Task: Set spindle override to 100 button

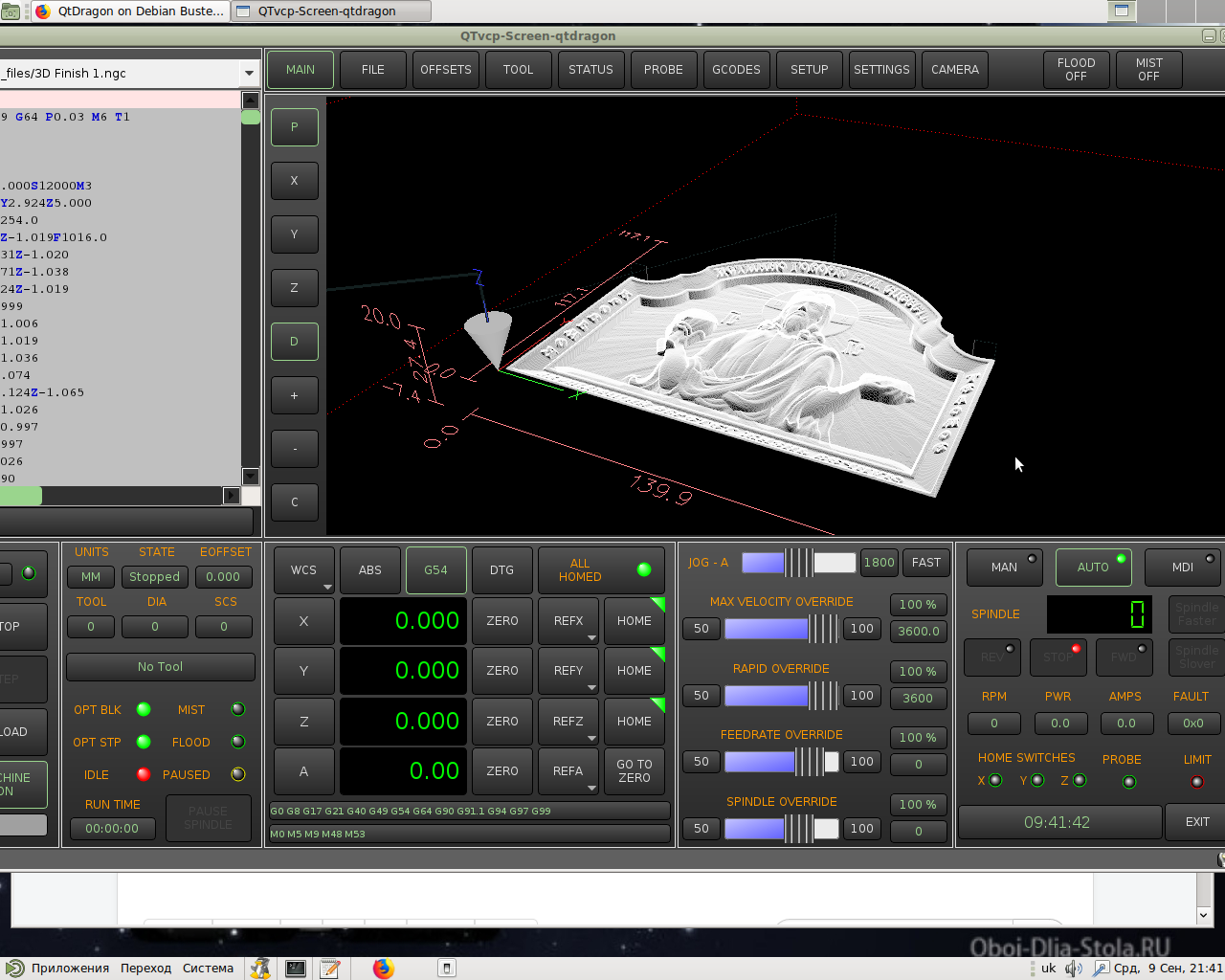Action: pyautogui.click(x=861, y=829)
